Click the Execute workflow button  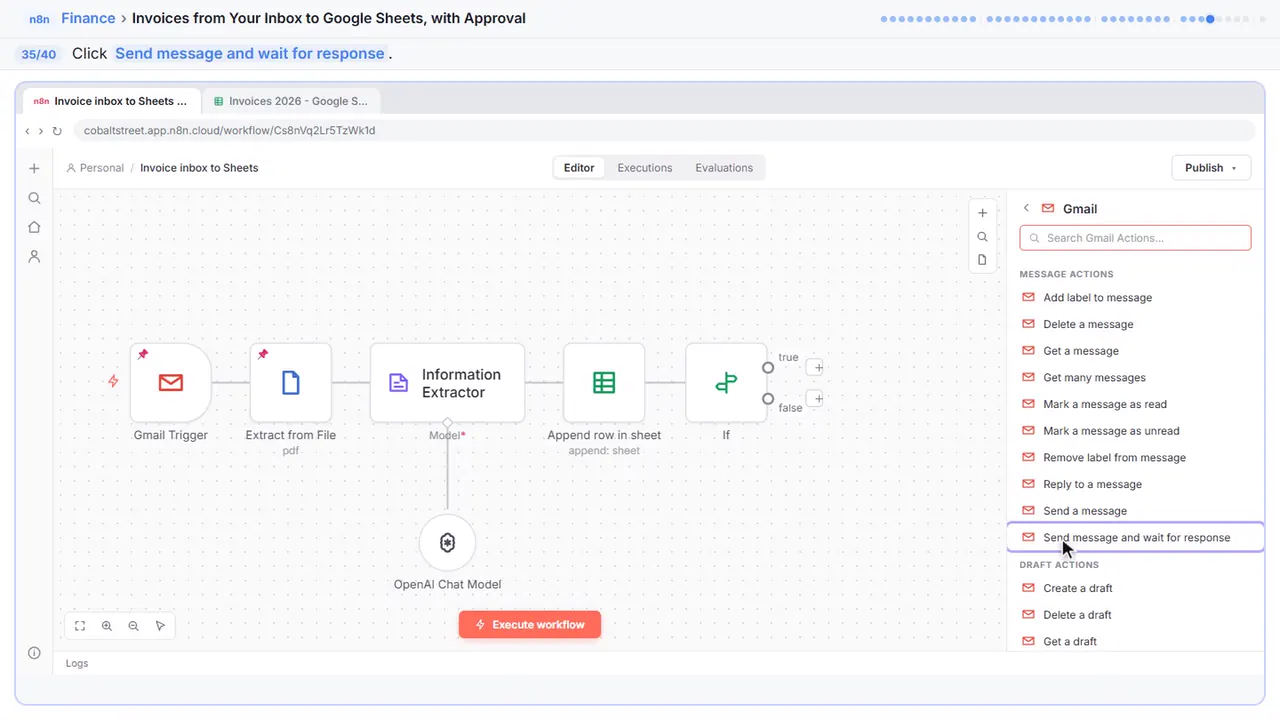(x=530, y=625)
